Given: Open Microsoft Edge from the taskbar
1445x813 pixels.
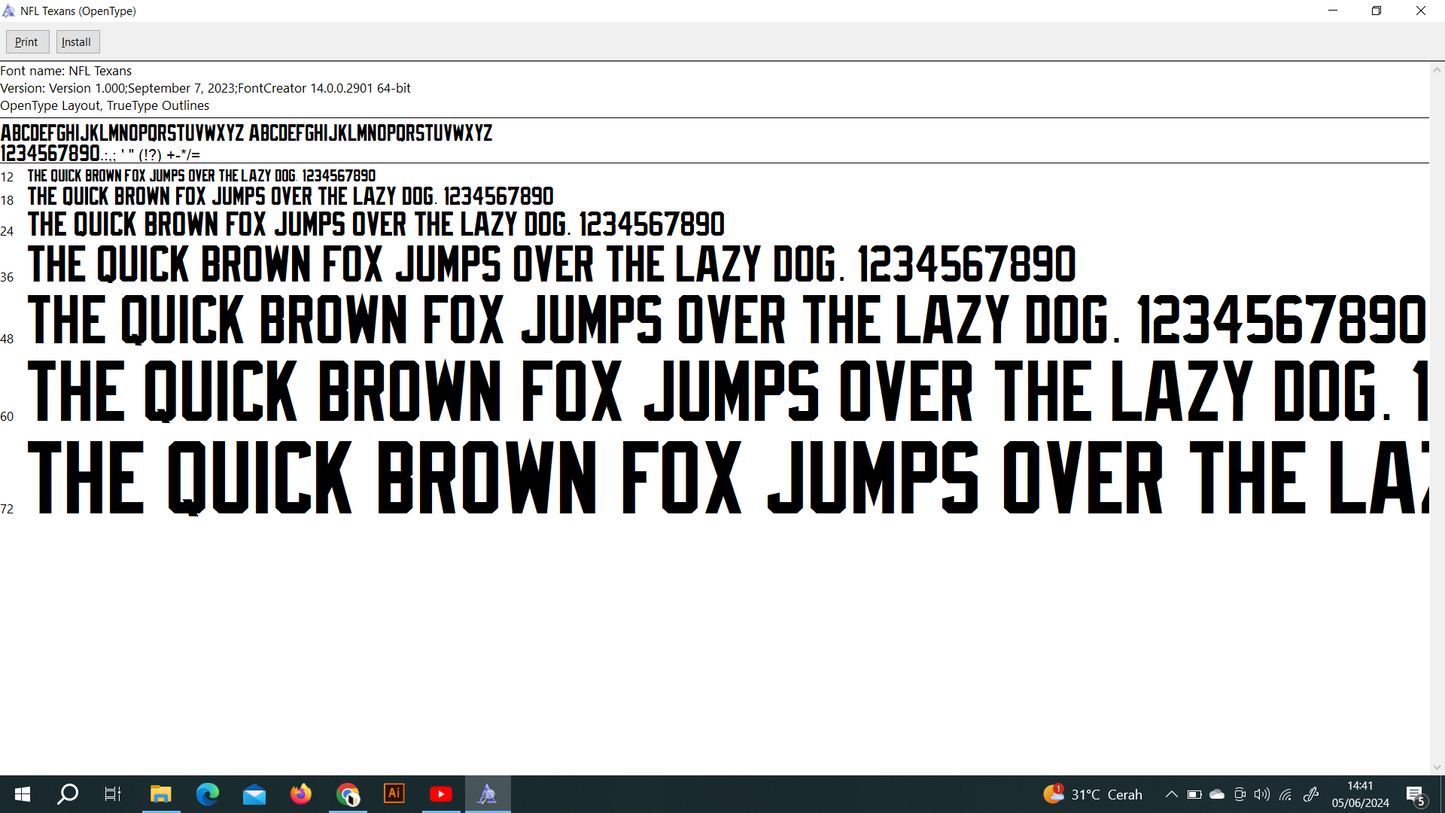Looking at the screenshot, I should (207, 794).
